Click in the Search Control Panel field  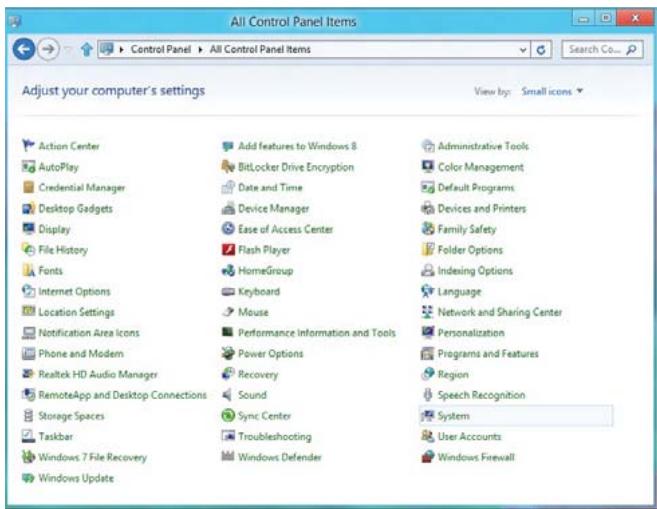[602, 49]
